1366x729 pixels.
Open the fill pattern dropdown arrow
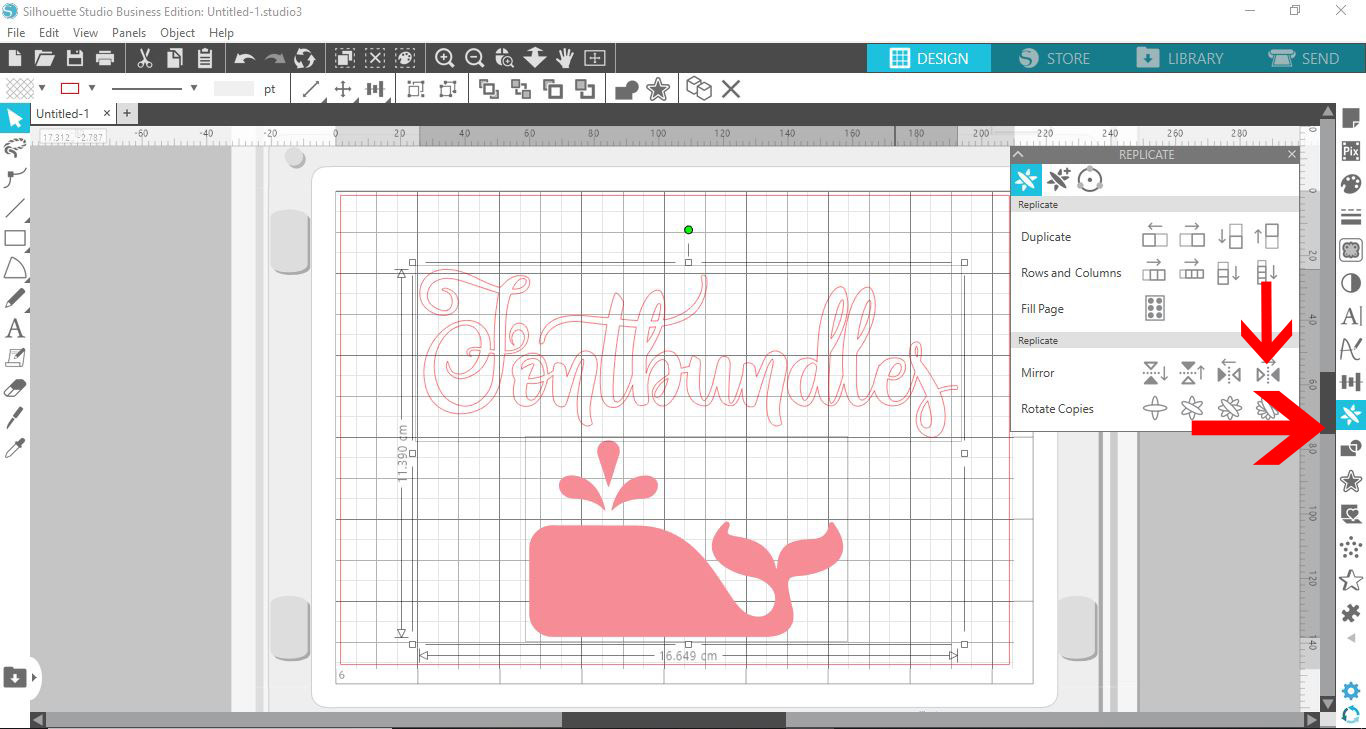coord(42,89)
